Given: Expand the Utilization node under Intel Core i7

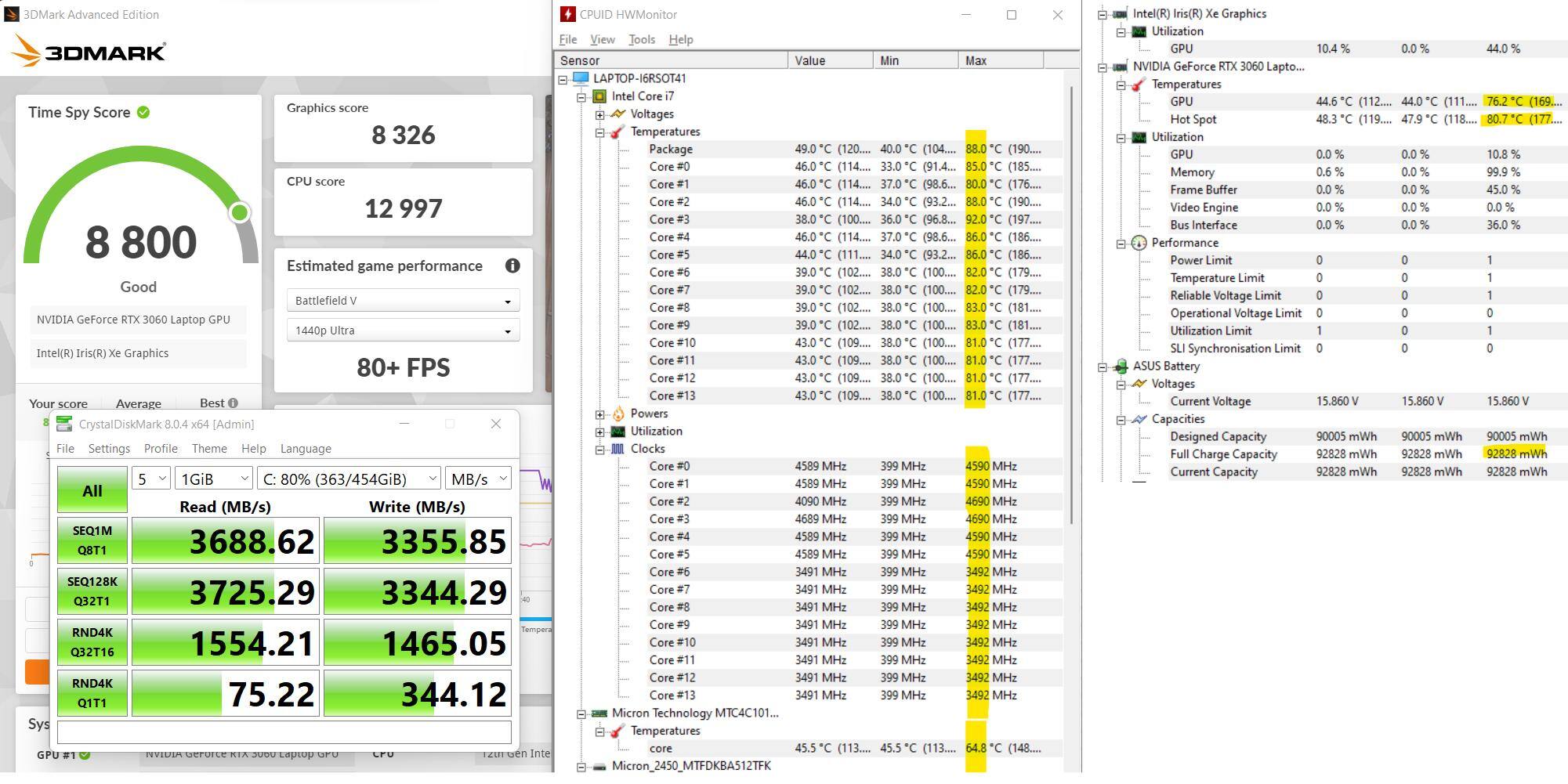Looking at the screenshot, I should (x=600, y=432).
